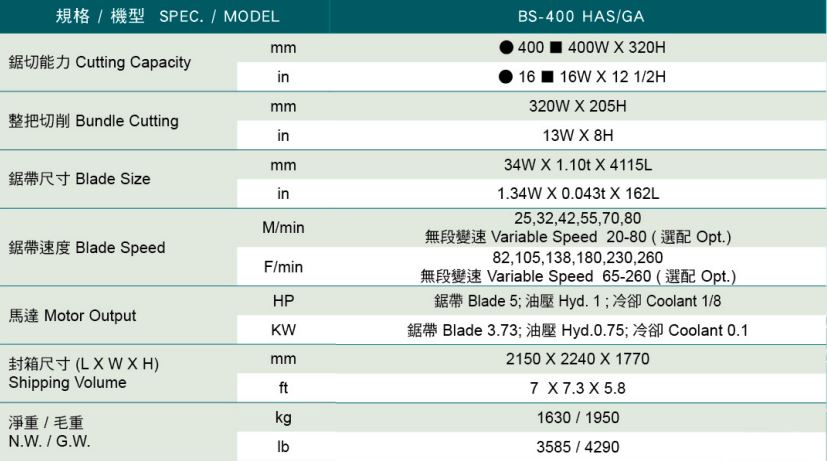Viewport: 827px width, 461px height.
Task: Click the weight value '3585 / 4290'
Action: coord(578,447)
